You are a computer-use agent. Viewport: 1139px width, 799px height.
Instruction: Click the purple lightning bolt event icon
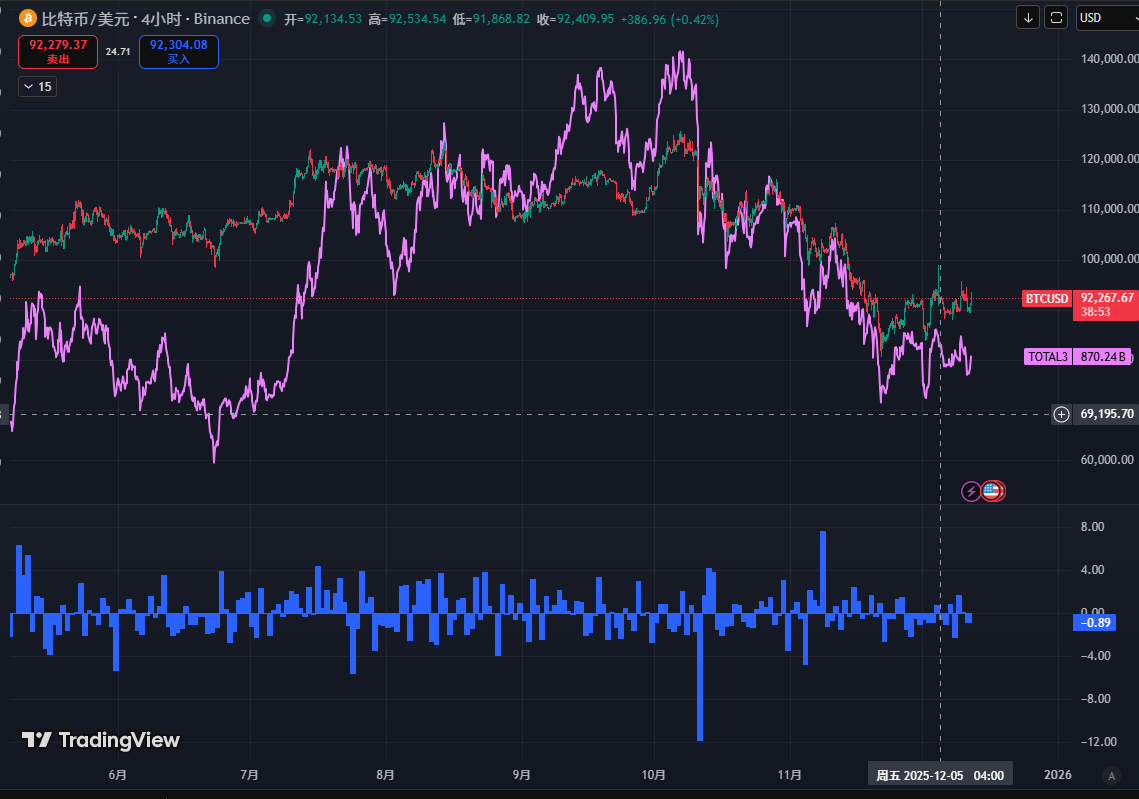[x=970, y=490]
